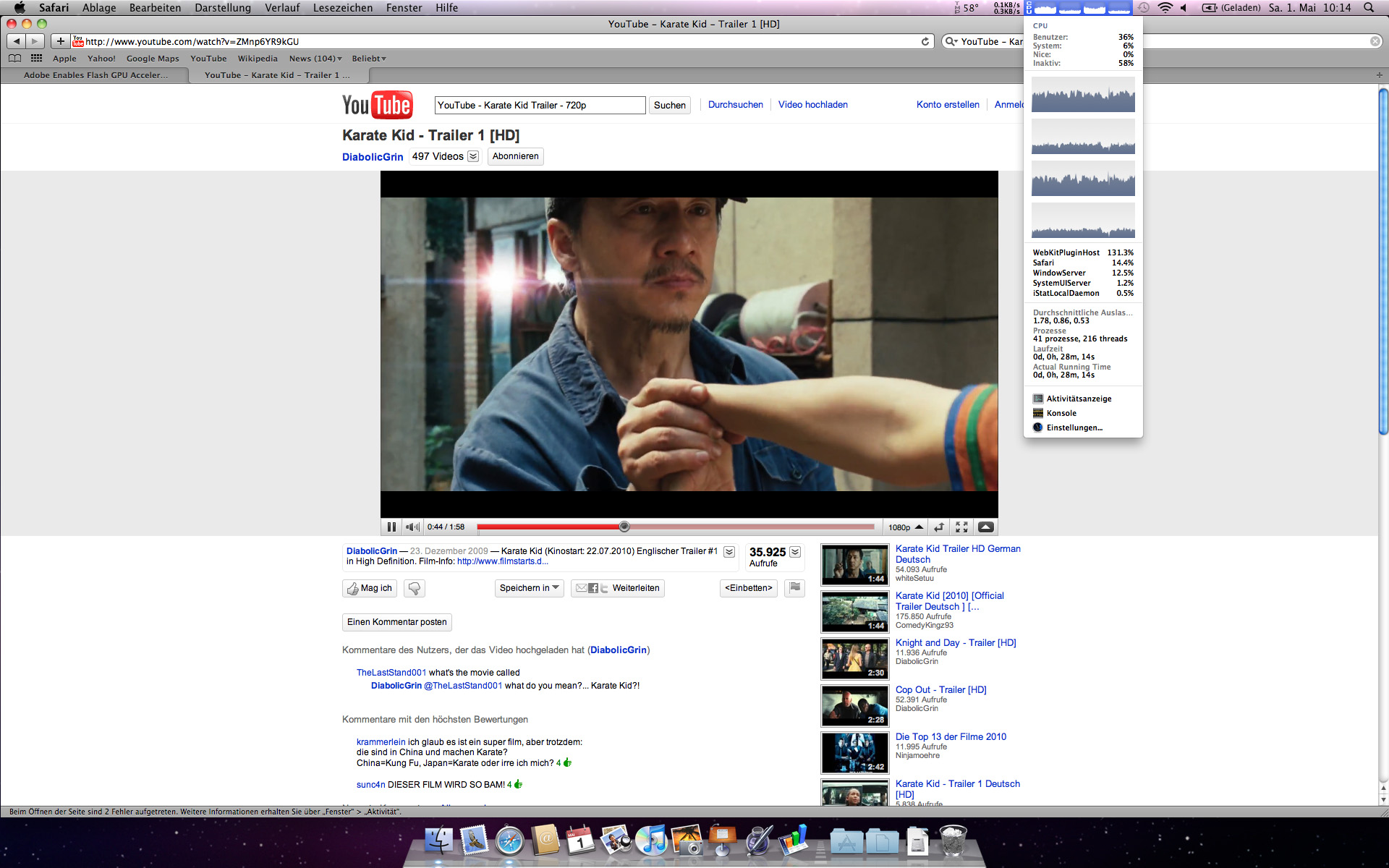Open the Durchsuchen link
The image size is (1389, 868).
[x=736, y=105]
